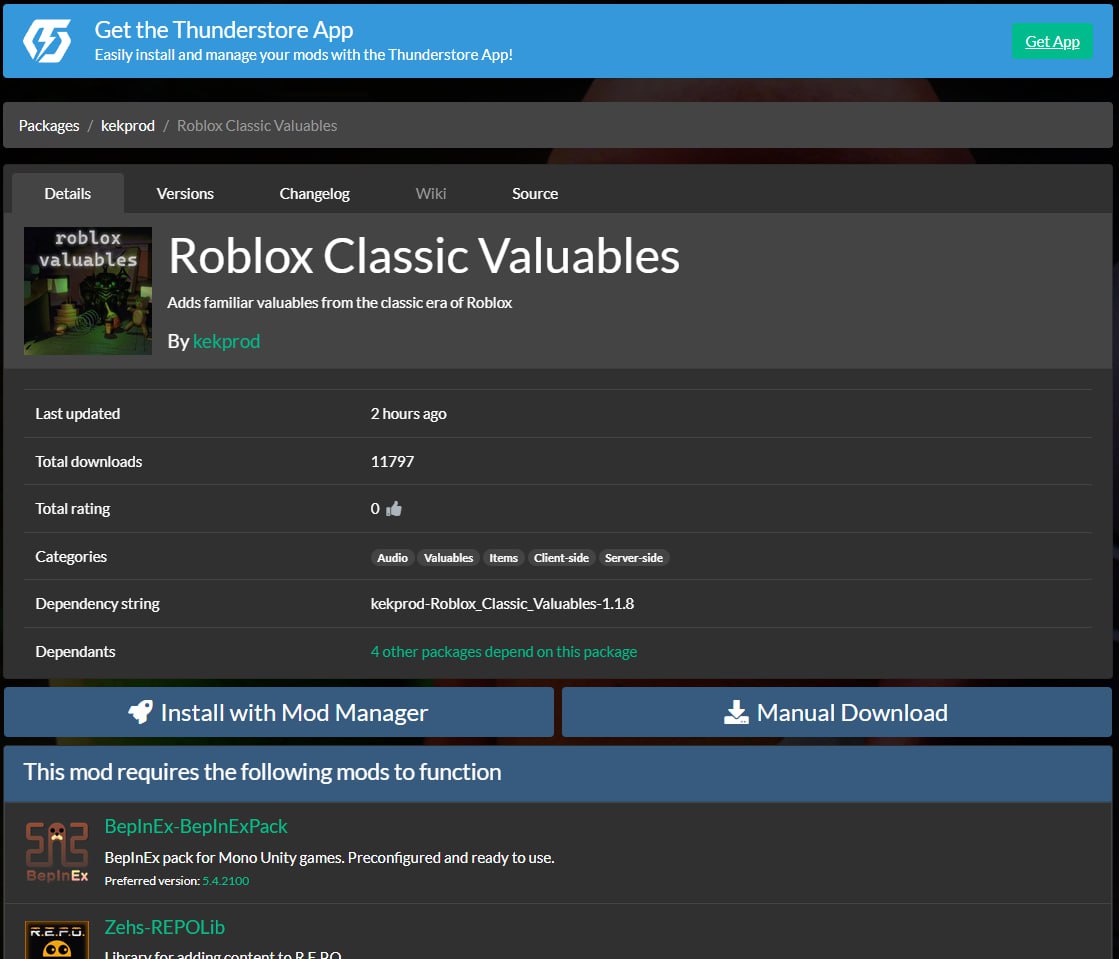Click the 'Total rating' row label

pos(73,509)
